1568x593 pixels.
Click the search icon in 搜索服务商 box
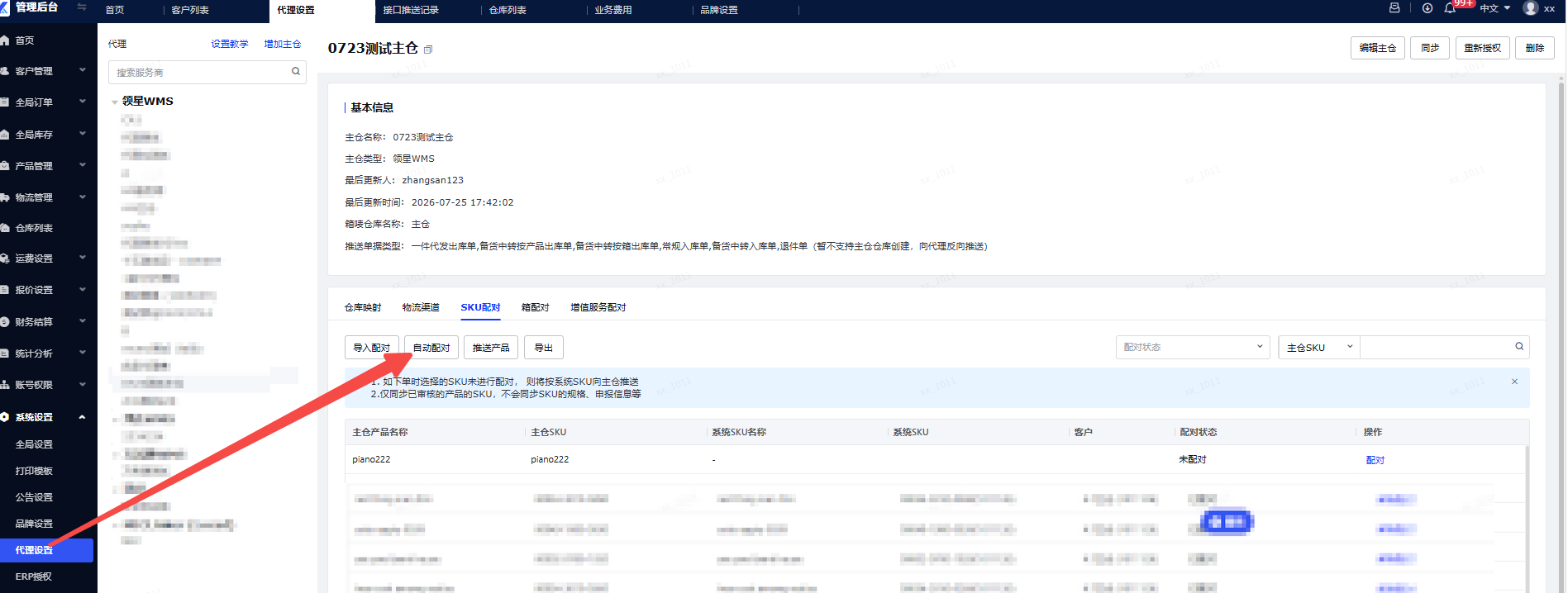coord(296,72)
